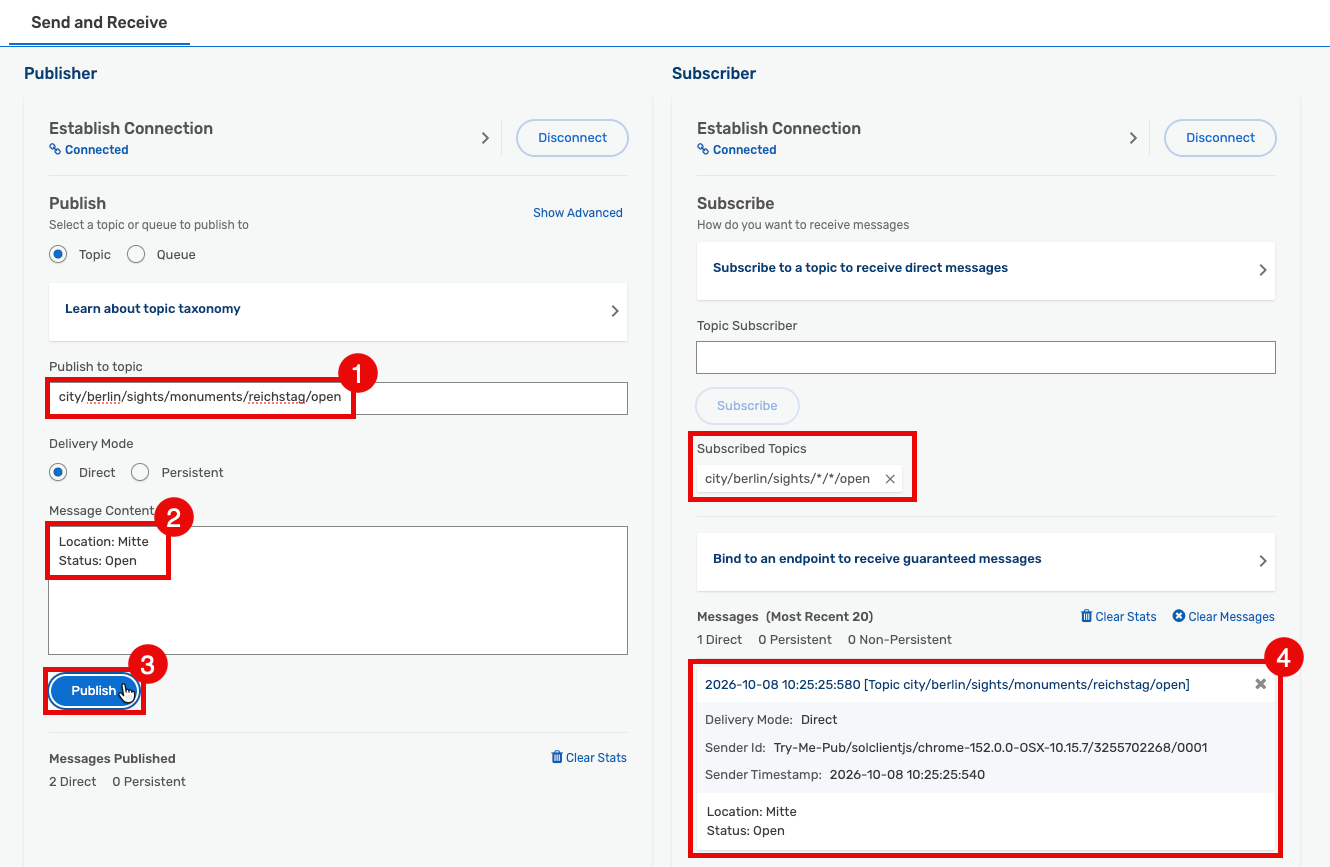Expand Subscribe to a topic to receive direct messages

pyautogui.click(x=986, y=270)
